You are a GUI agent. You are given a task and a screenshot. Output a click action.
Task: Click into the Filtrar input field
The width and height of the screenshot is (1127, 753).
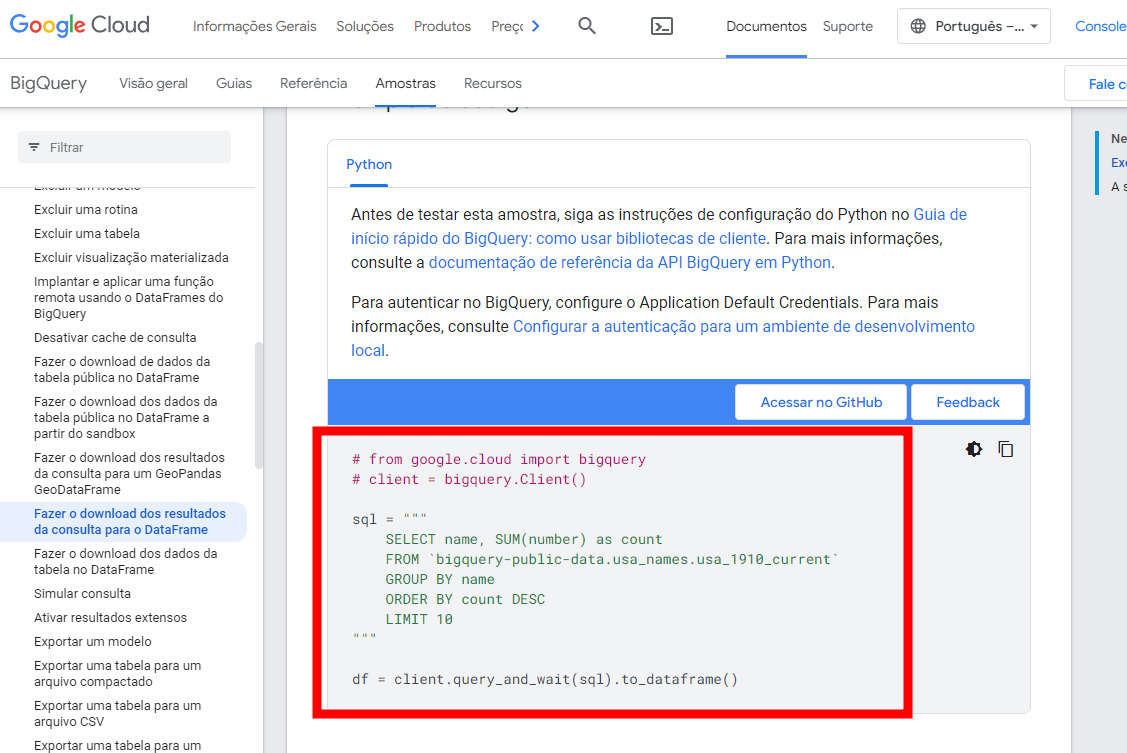click(124, 147)
